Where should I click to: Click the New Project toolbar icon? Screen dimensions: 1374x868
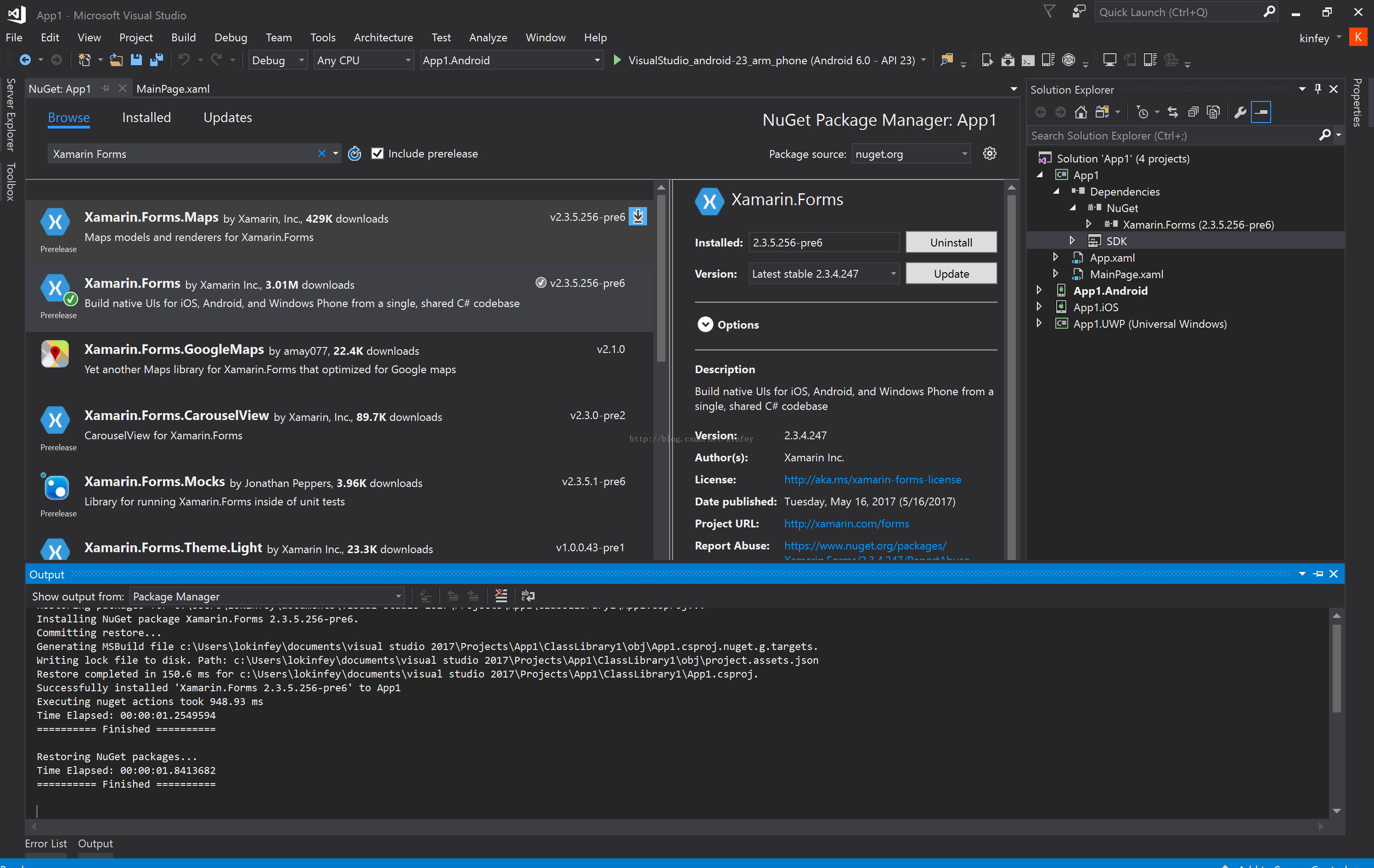[x=84, y=60]
